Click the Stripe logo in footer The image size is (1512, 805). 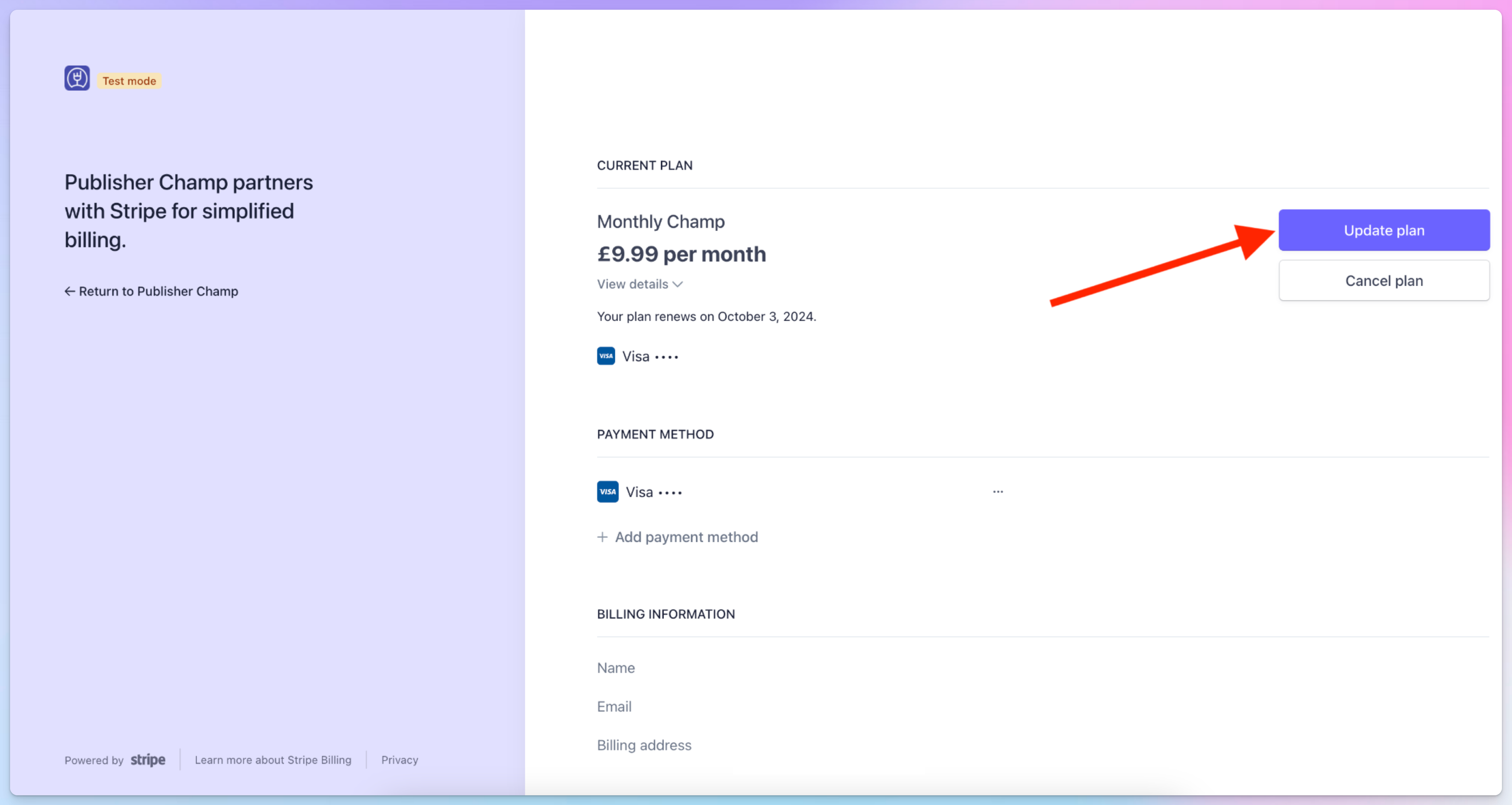[148, 760]
